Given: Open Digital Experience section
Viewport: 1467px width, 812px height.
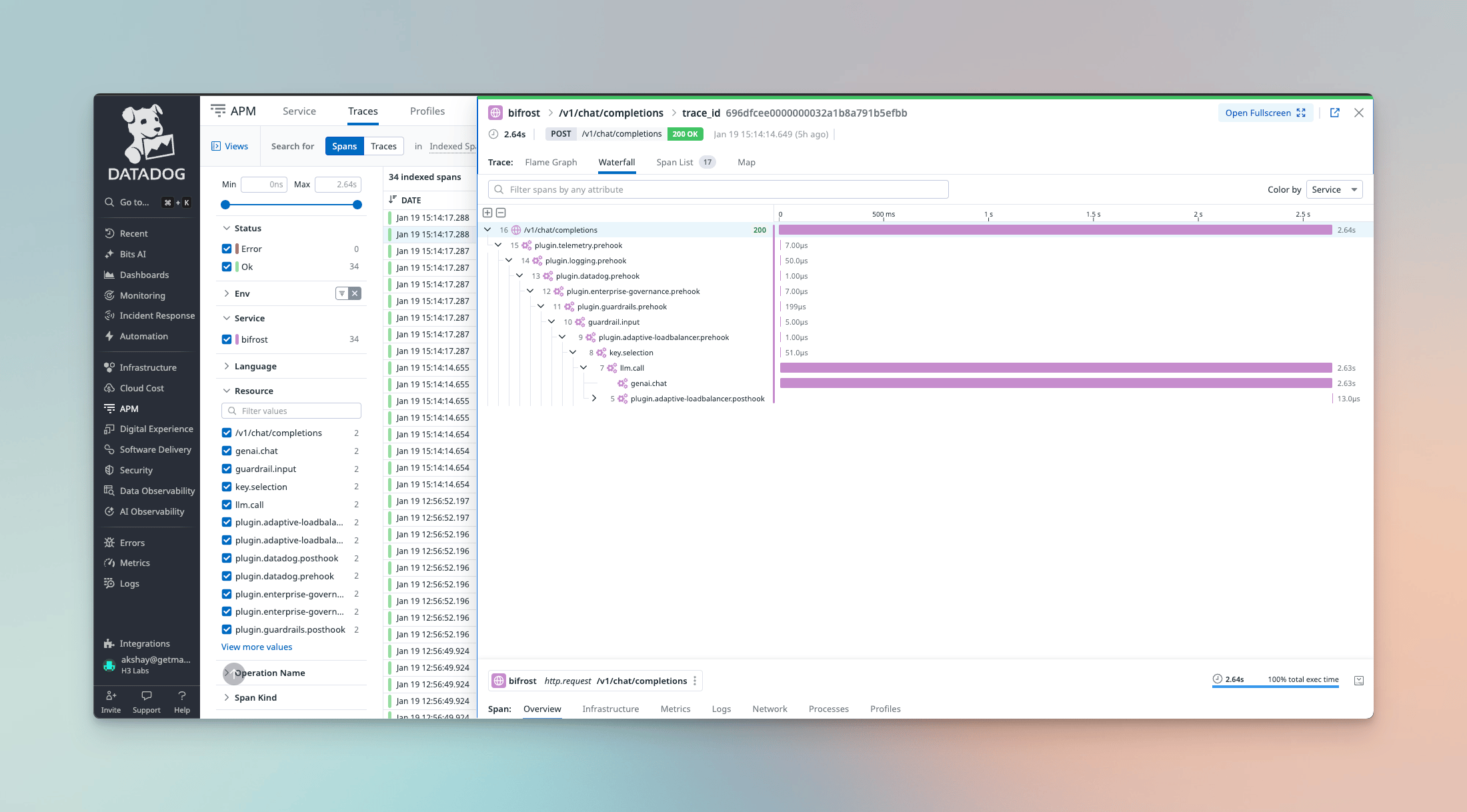Looking at the screenshot, I should click(x=156, y=429).
